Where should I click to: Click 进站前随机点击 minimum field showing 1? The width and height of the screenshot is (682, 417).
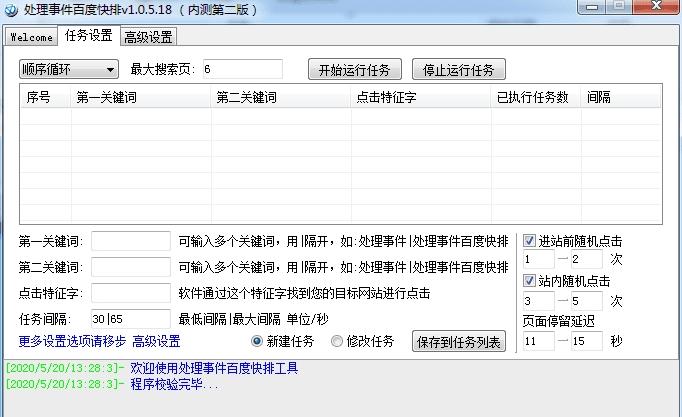tap(538, 260)
